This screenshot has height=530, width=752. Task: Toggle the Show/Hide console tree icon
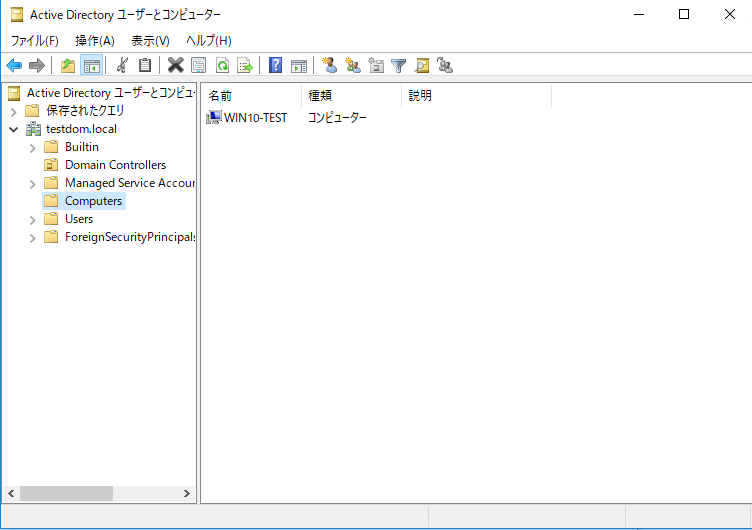coord(91,66)
